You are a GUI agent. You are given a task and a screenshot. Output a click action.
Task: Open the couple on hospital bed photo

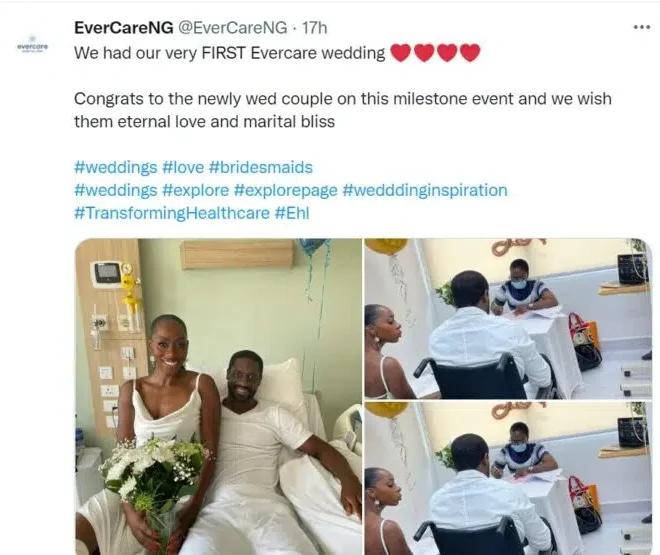point(218,396)
